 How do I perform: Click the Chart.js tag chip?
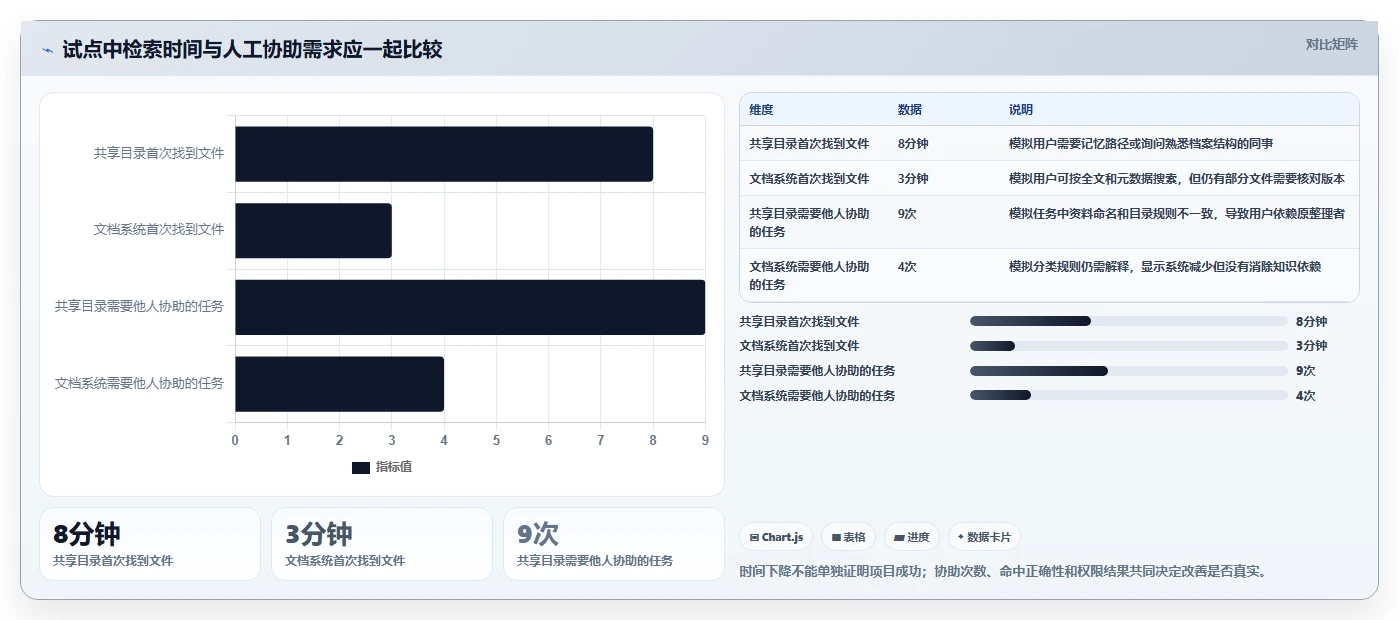[777, 537]
